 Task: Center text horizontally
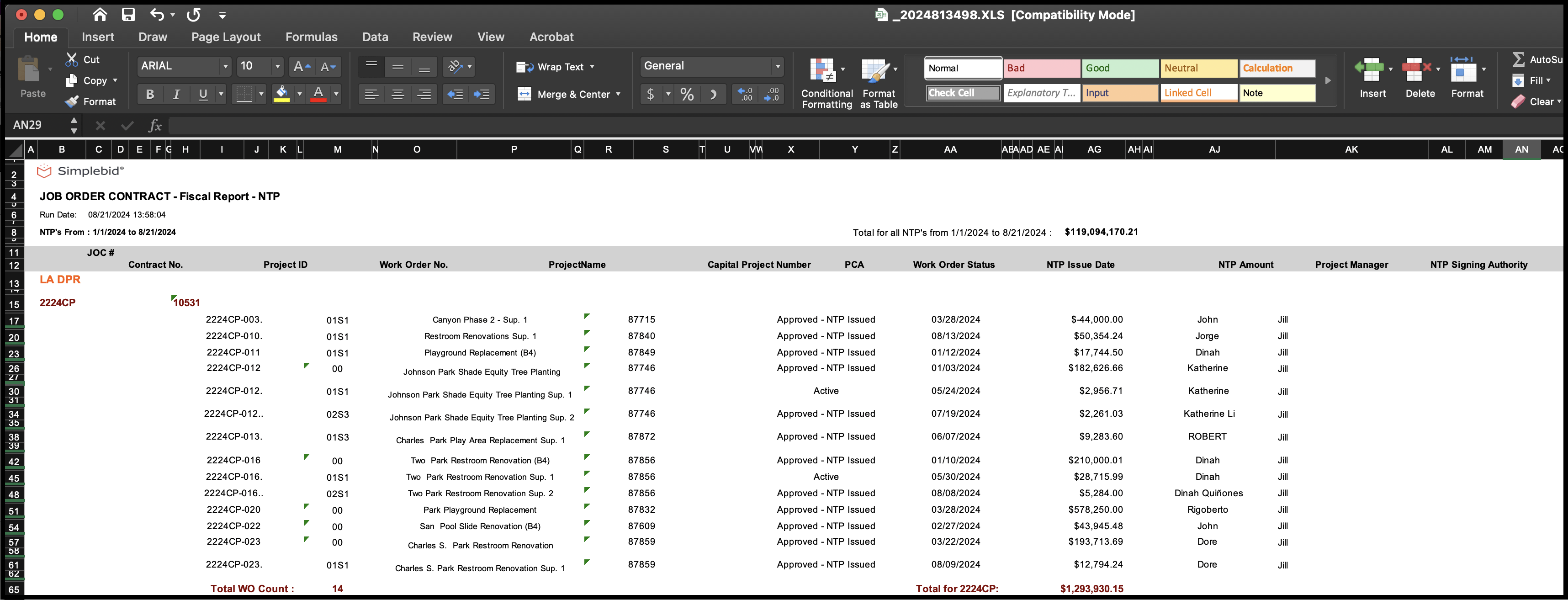(x=397, y=94)
